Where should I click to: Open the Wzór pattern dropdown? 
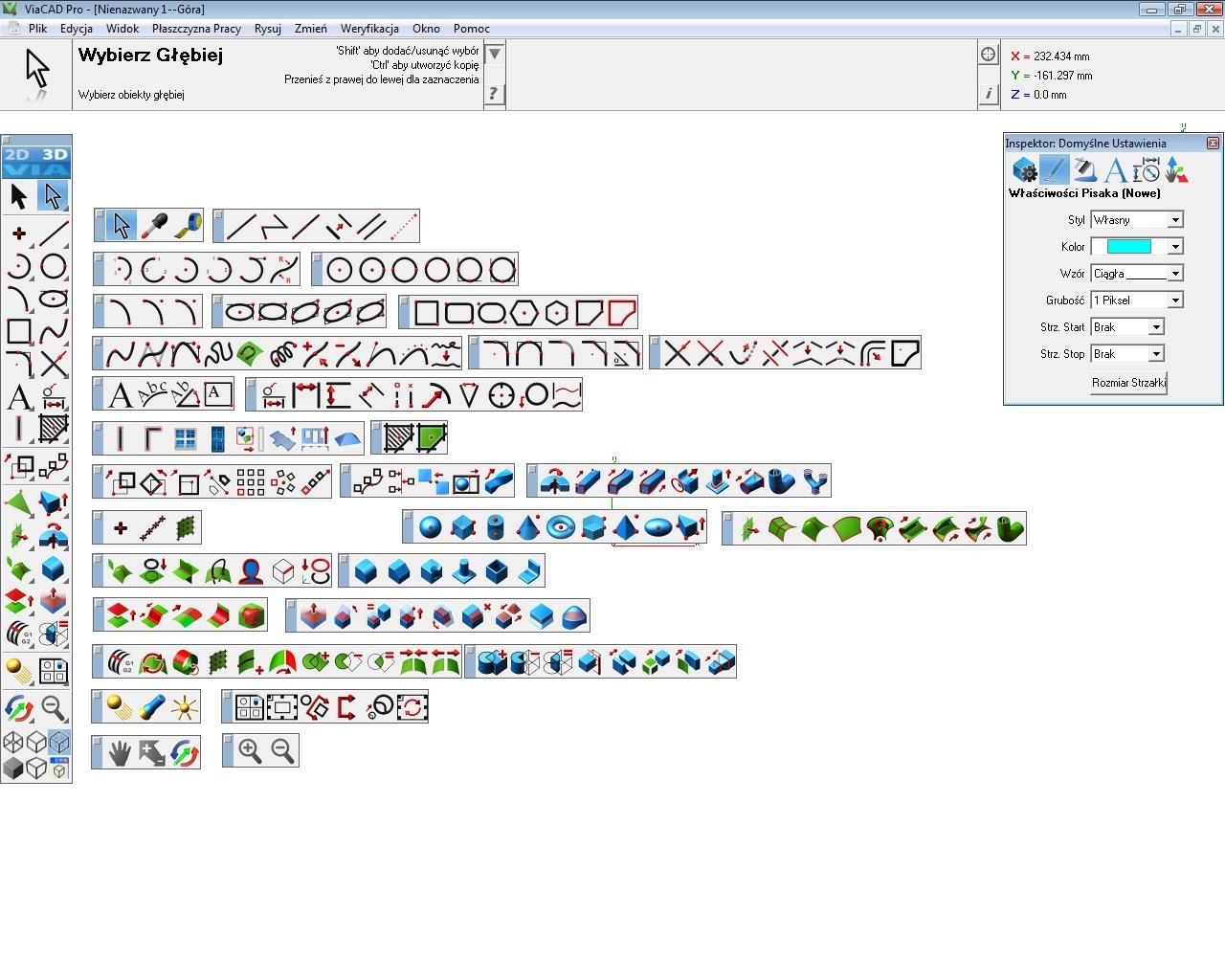click(1137, 274)
